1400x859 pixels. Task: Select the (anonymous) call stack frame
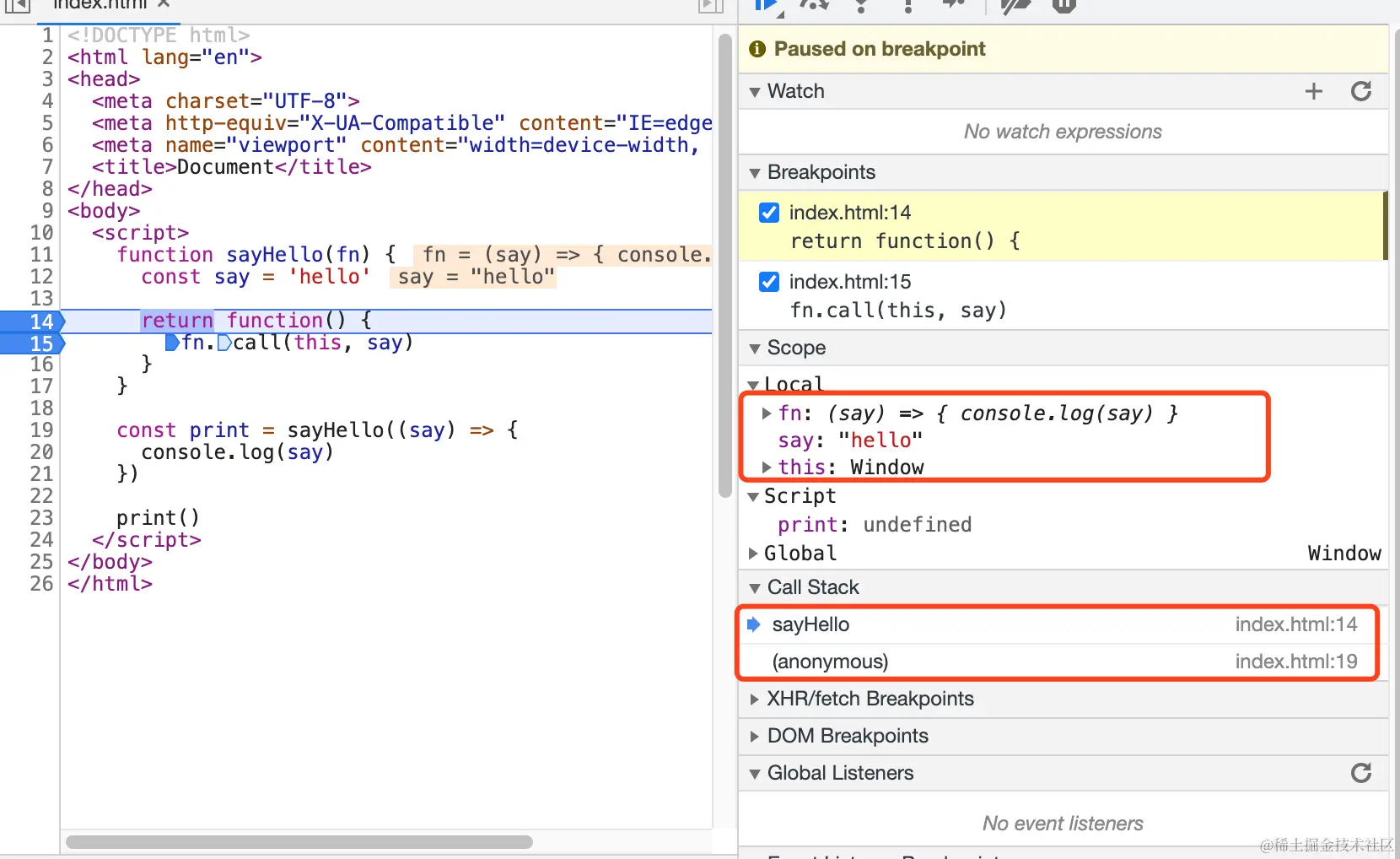(1063, 662)
